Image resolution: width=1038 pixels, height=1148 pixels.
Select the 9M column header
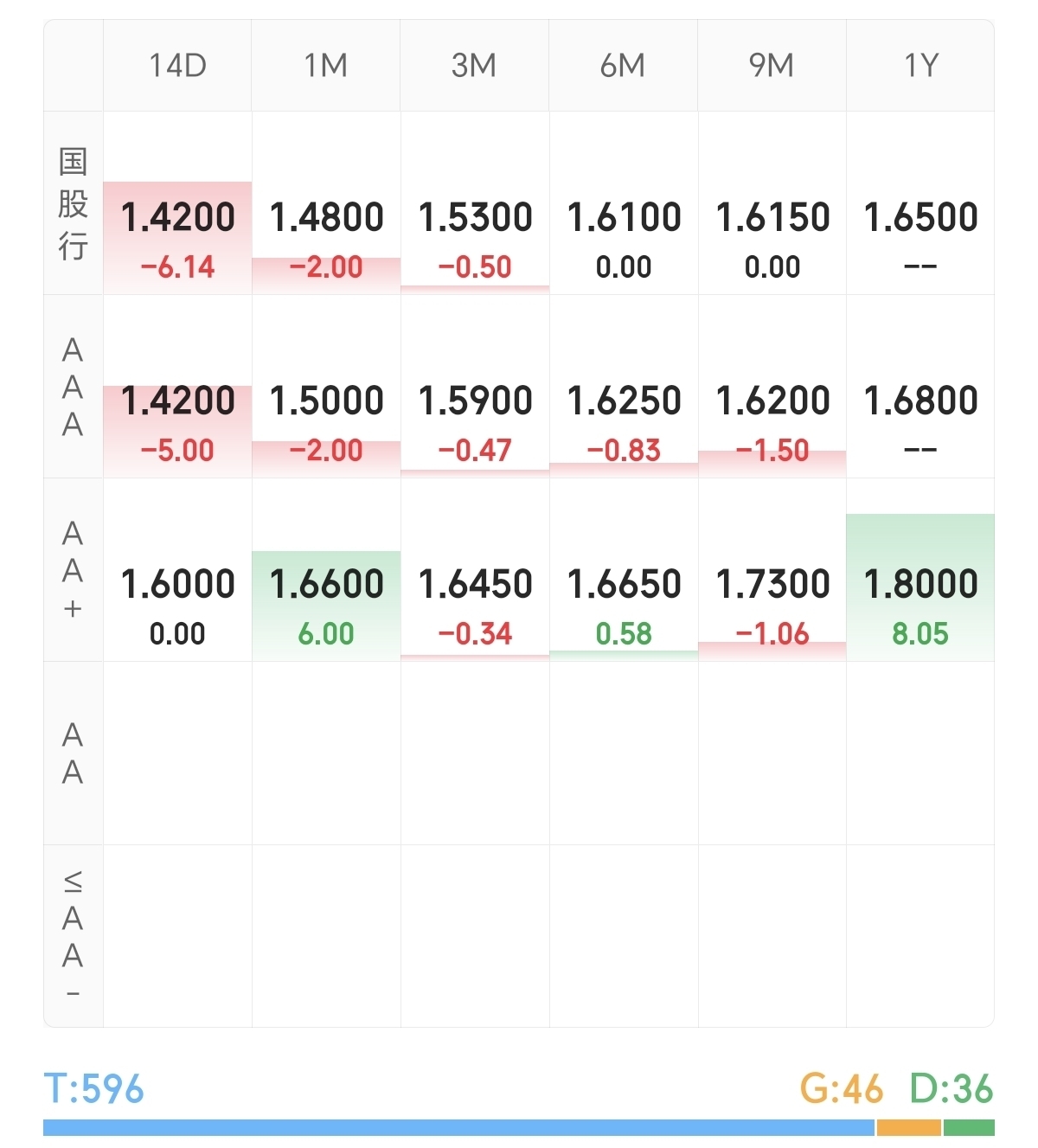[772, 66]
